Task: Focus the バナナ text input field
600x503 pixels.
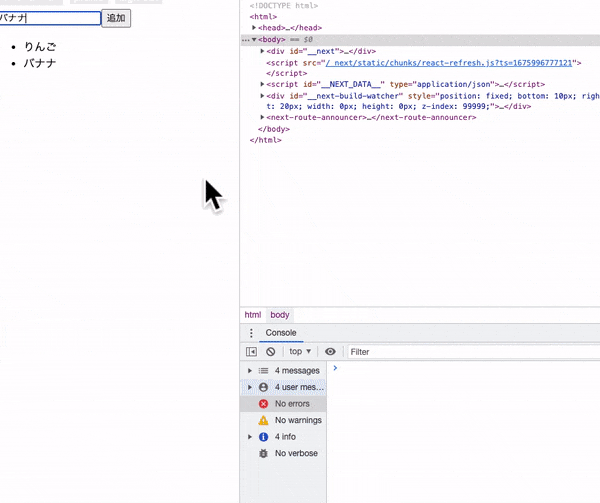Action: (x=50, y=18)
